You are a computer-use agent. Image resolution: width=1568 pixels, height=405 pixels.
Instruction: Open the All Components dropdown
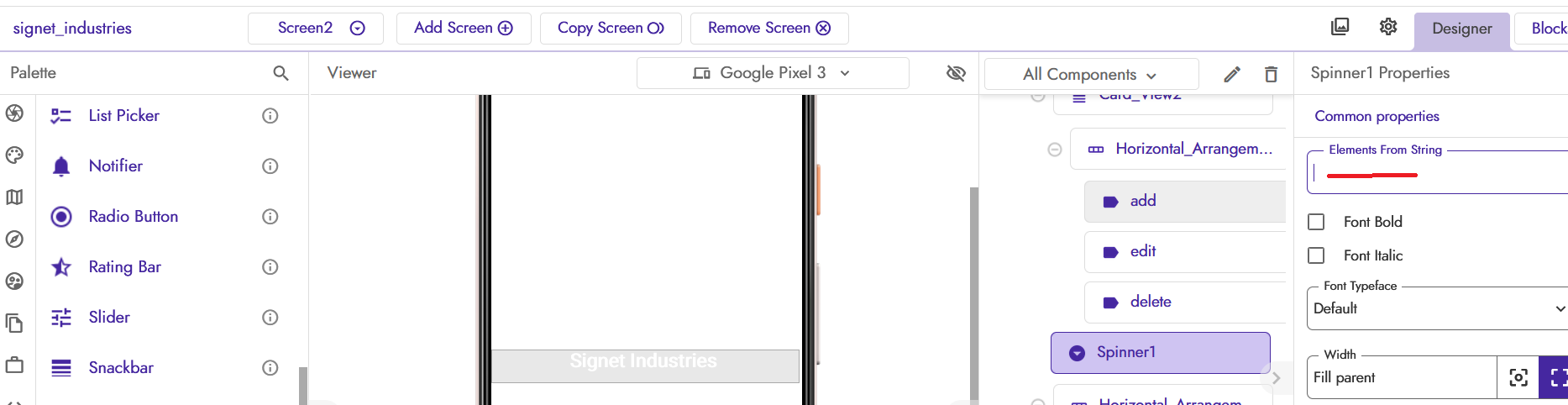coord(1090,75)
